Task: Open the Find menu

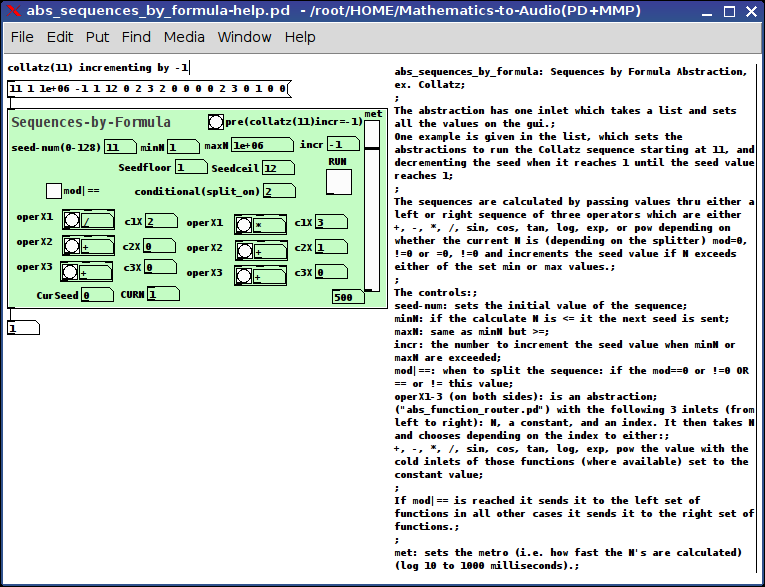Action: [x=136, y=37]
